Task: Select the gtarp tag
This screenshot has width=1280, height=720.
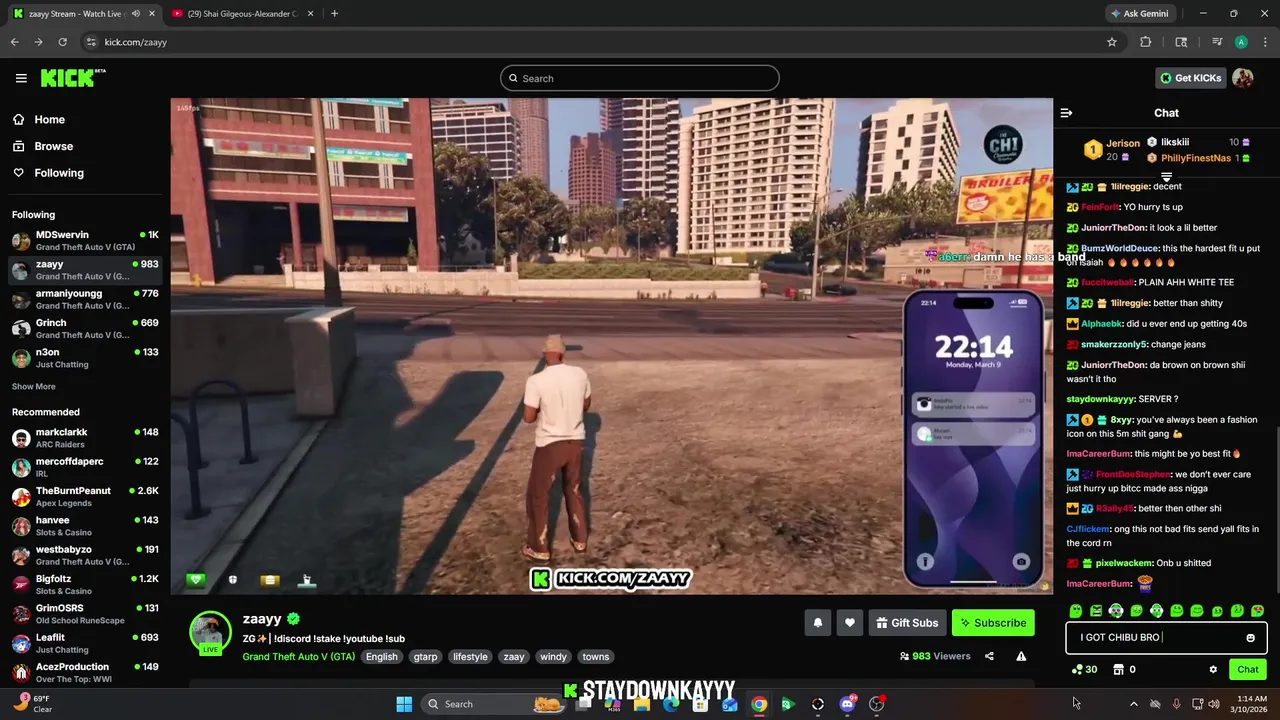Action: [425, 657]
